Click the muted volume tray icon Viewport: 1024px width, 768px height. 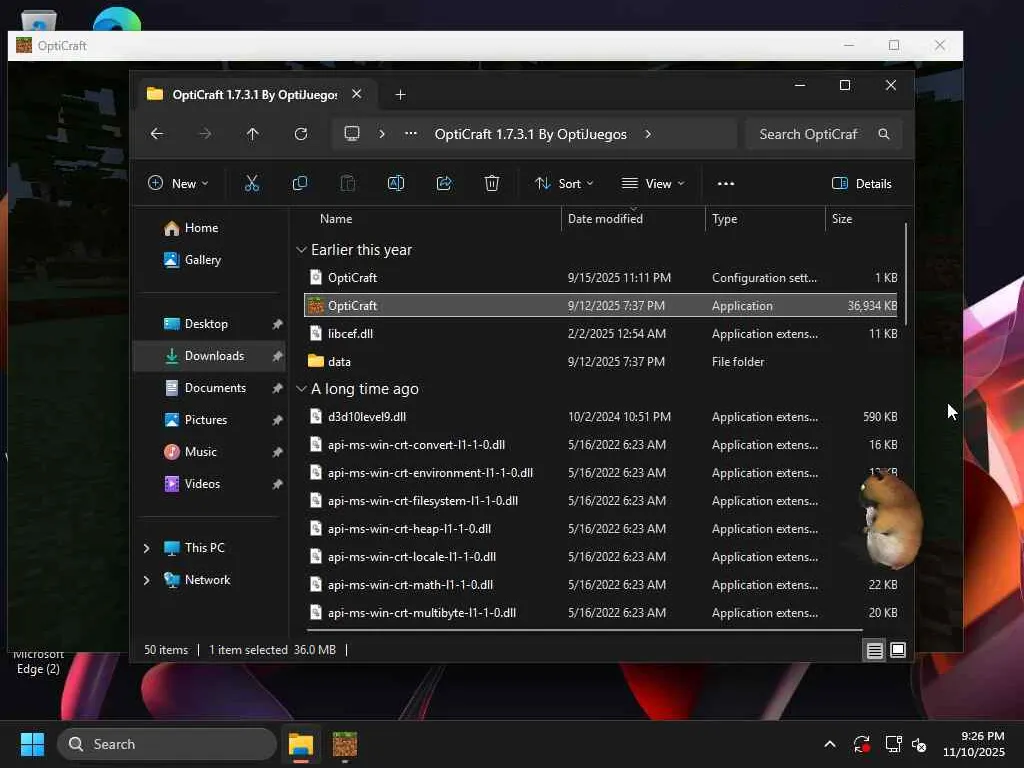[x=919, y=744]
